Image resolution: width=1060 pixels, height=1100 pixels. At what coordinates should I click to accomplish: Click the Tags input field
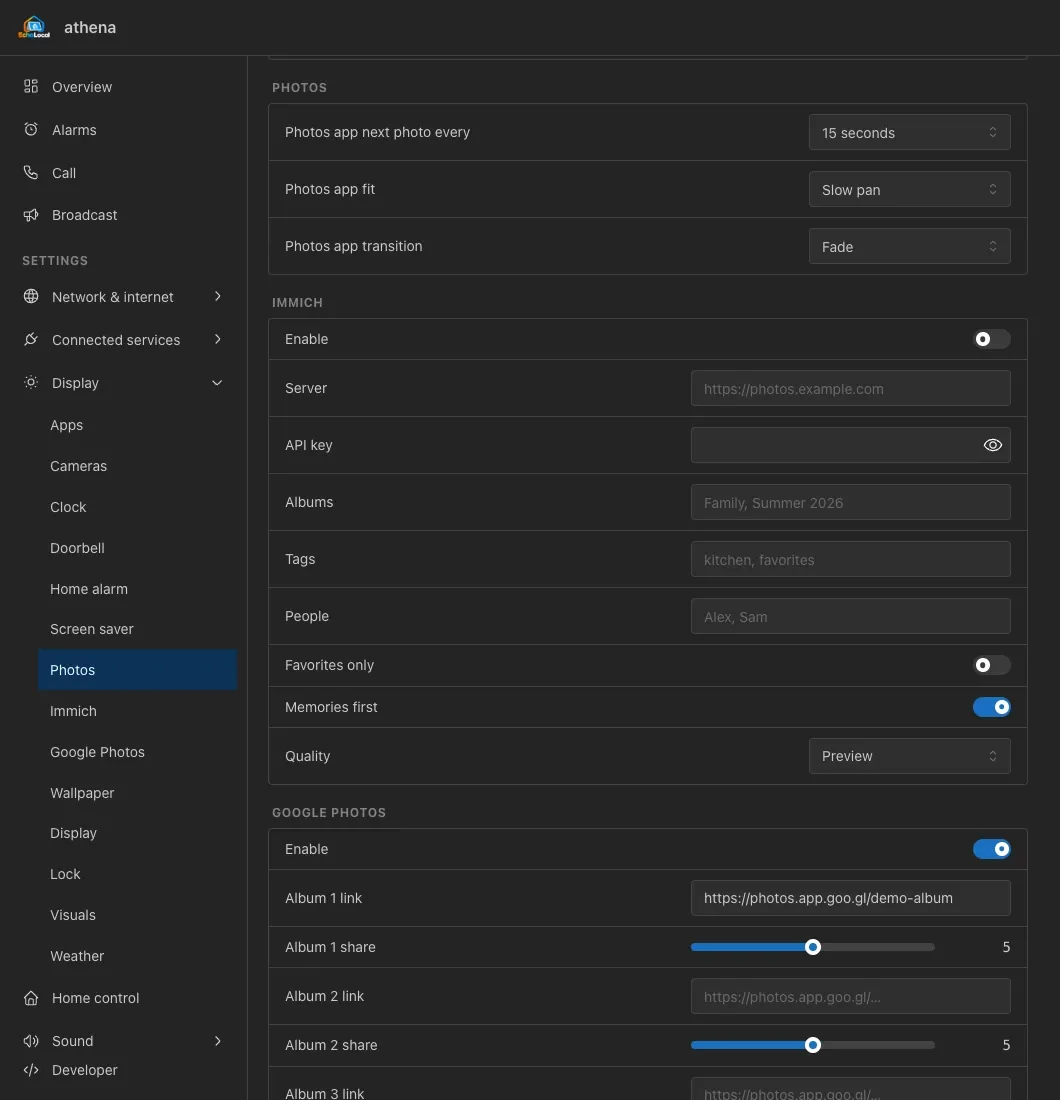(x=850, y=559)
